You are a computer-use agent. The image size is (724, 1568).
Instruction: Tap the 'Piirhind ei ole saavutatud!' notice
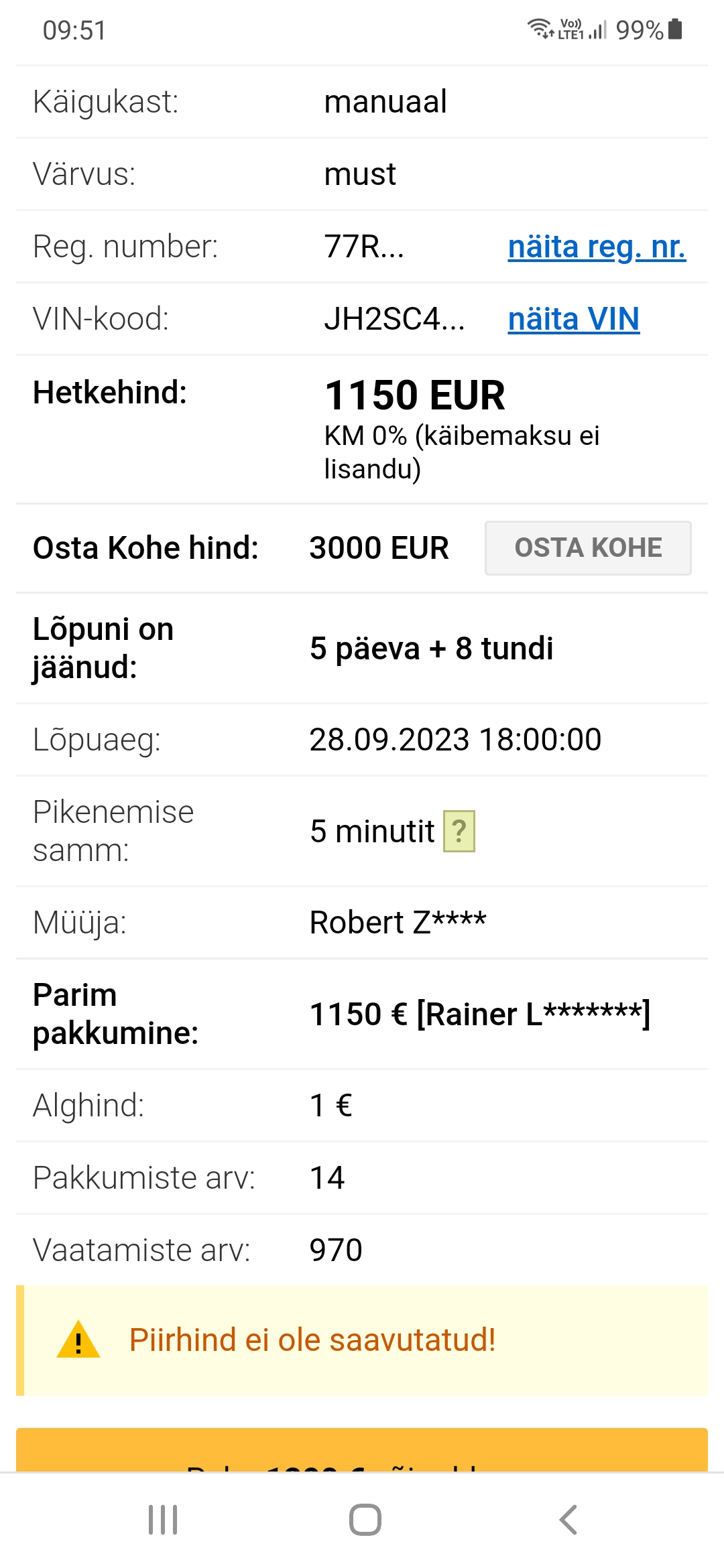[312, 1340]
